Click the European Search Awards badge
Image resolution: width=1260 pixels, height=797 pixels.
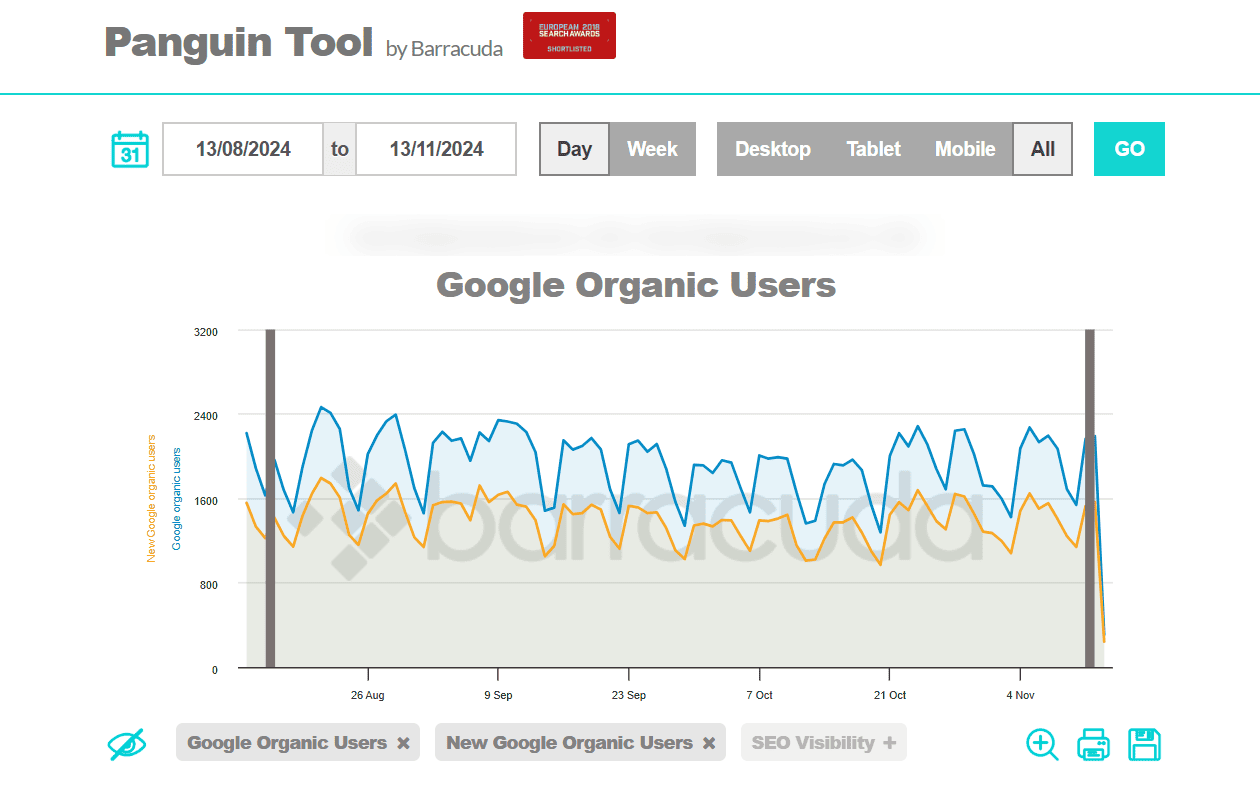point(569,36)
